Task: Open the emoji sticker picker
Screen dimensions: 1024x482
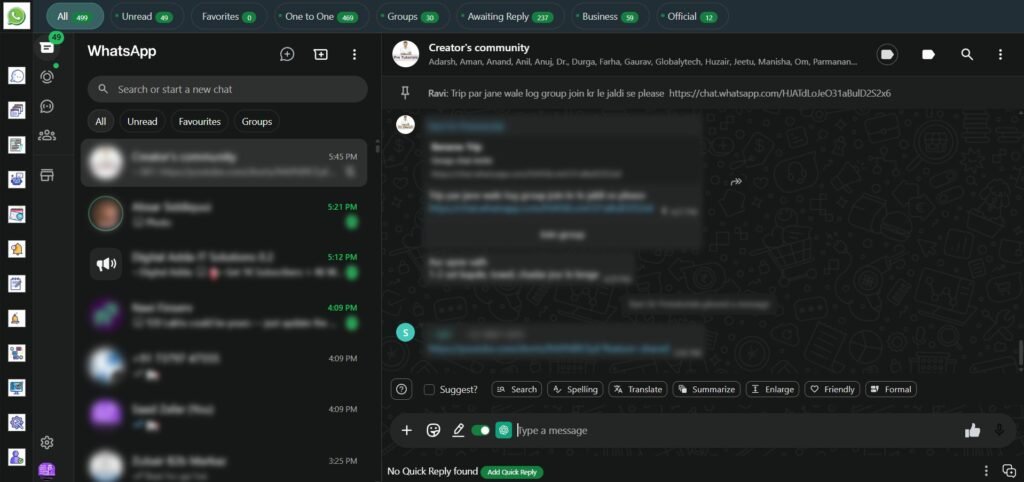Action: (x=433, y=430)
